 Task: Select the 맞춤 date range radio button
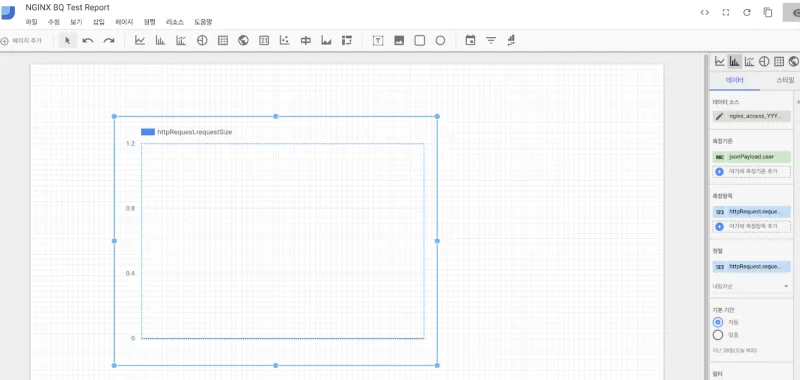[x=718, y=335]
